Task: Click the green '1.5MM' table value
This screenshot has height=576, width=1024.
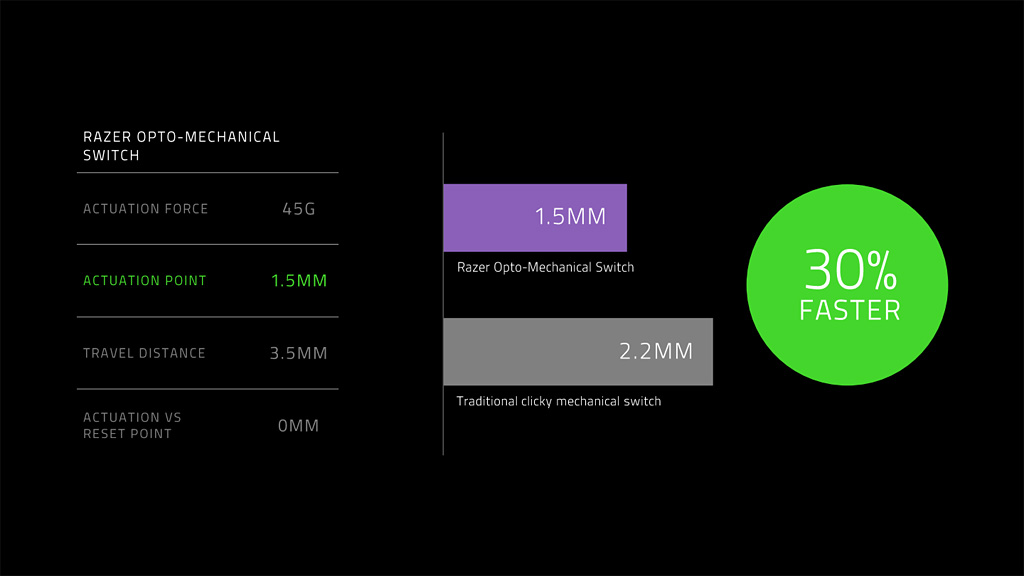Action: [x=298, y=281]
